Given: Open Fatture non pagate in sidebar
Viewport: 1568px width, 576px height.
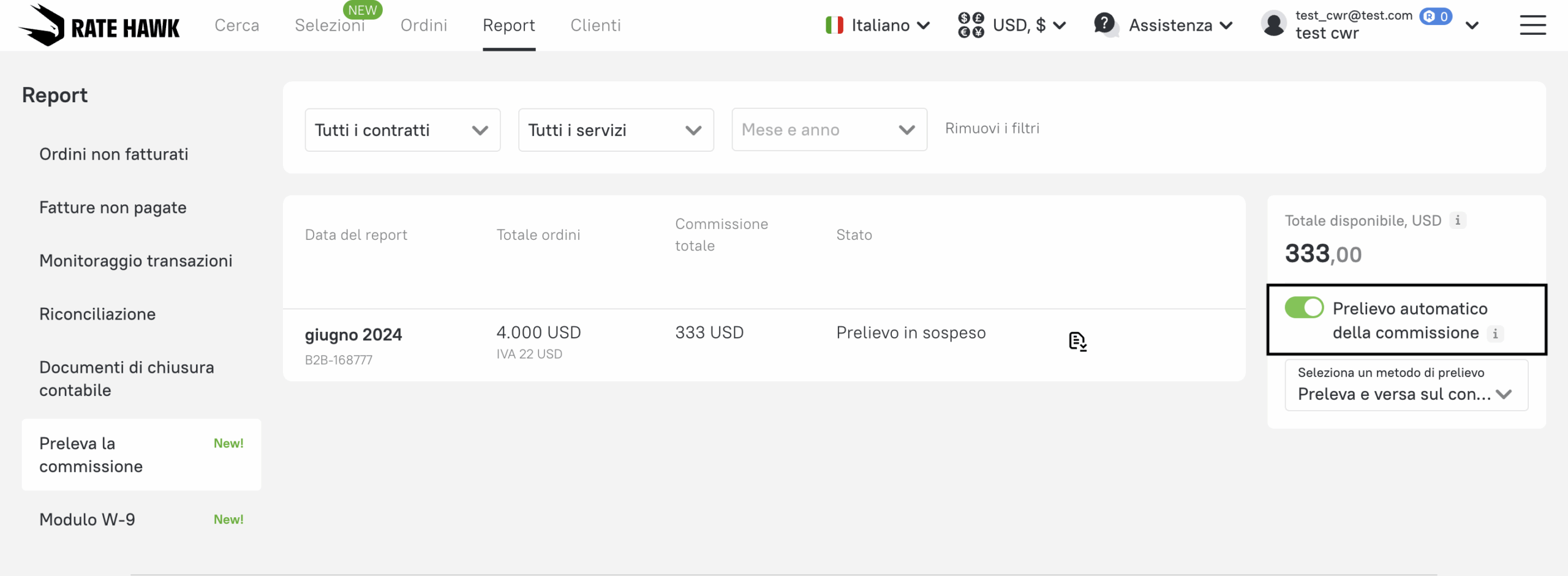Looking at the screenshot, I should [x=113, y=208].
